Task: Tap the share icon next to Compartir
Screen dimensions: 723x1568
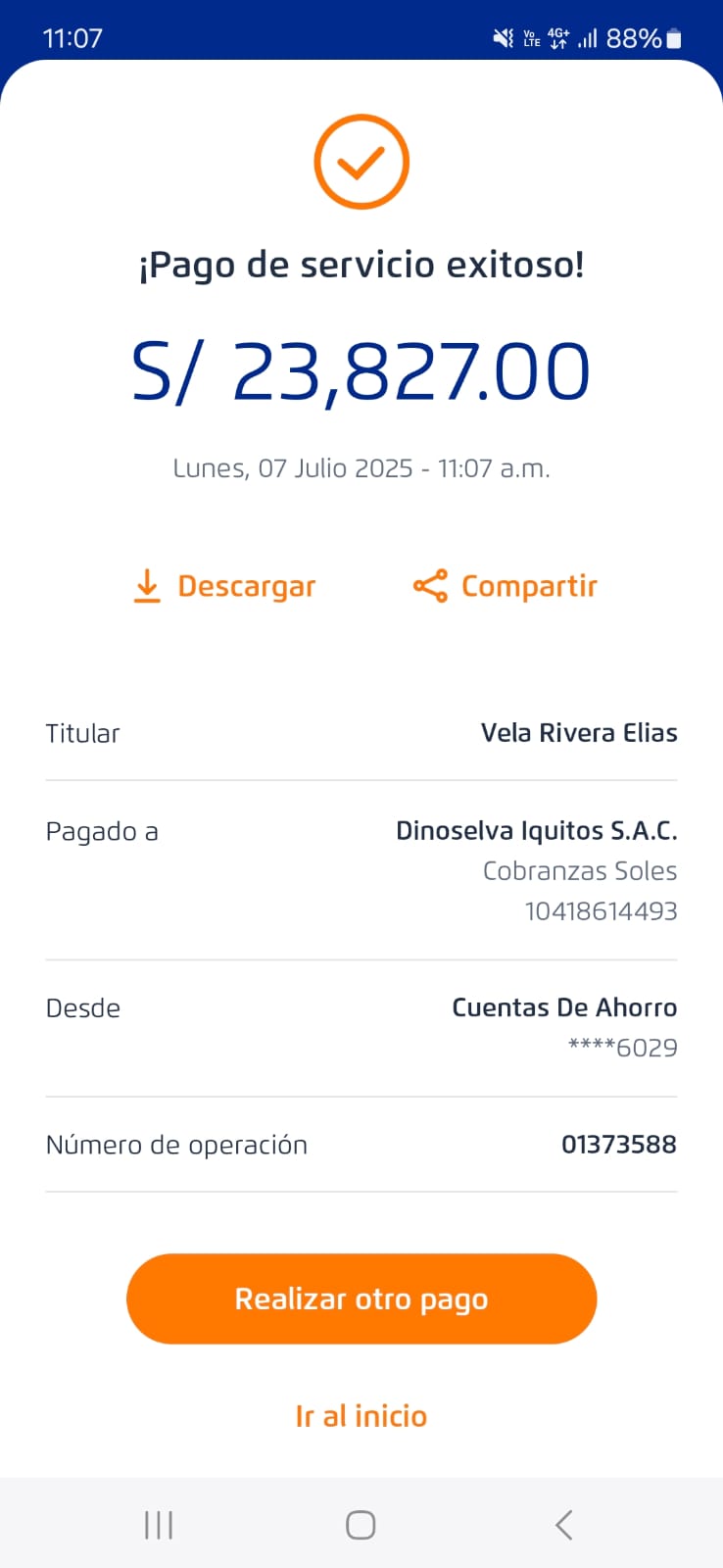Action: 430,586
